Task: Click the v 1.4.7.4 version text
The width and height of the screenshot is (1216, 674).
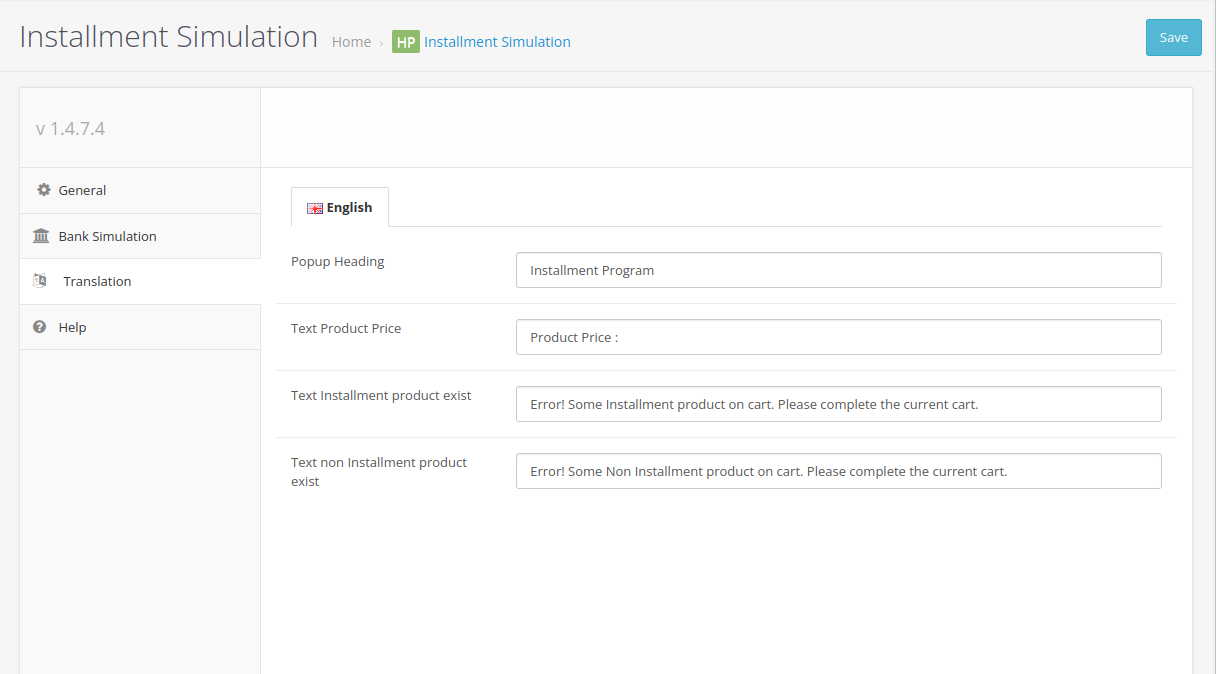Action: [x=70, y=128]
